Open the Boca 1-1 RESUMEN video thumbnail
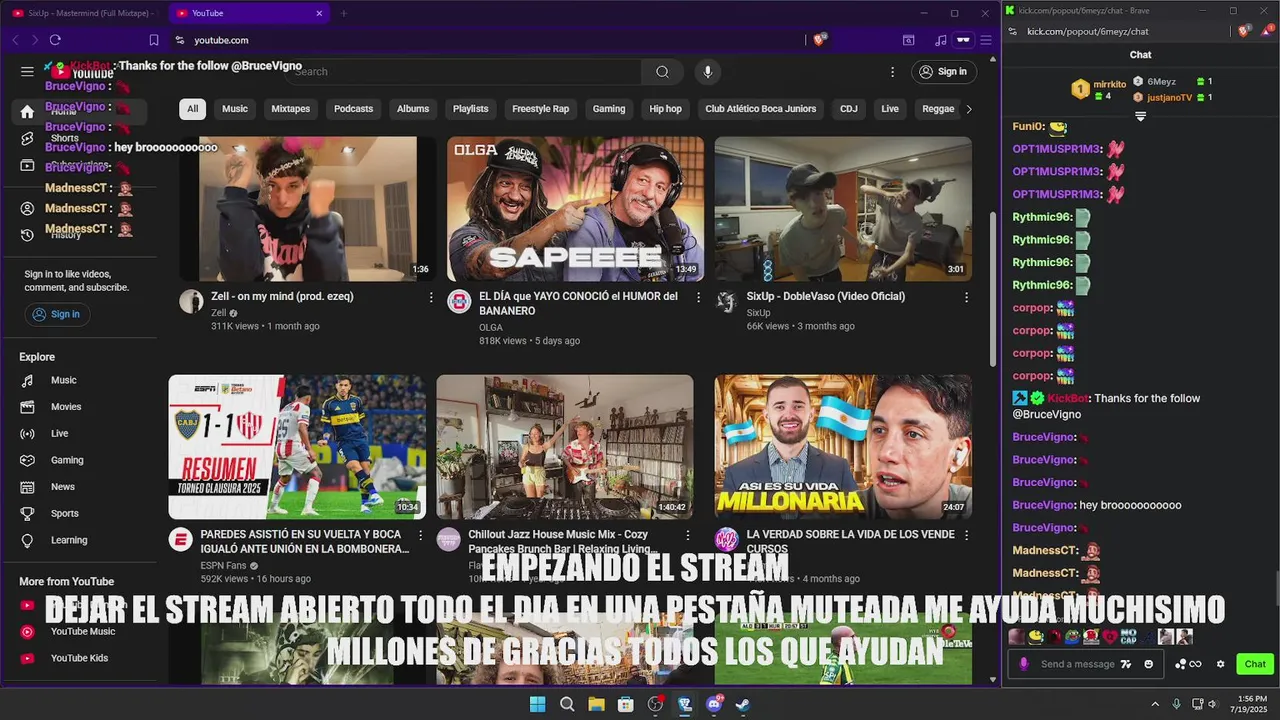This screenshot has height=720, width=1280. point(297,447)
